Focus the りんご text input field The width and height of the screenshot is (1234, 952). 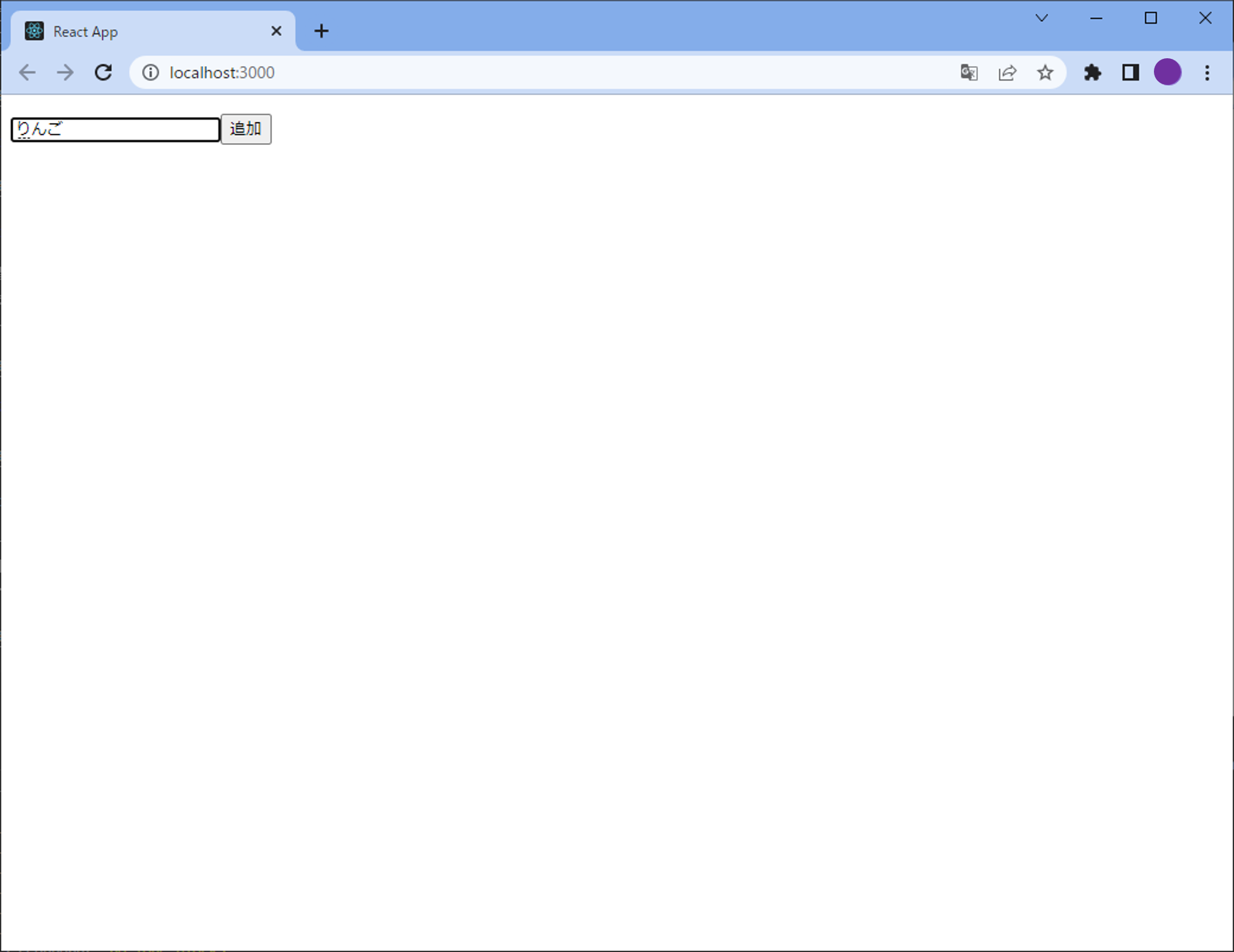click(x=115, y=130)
